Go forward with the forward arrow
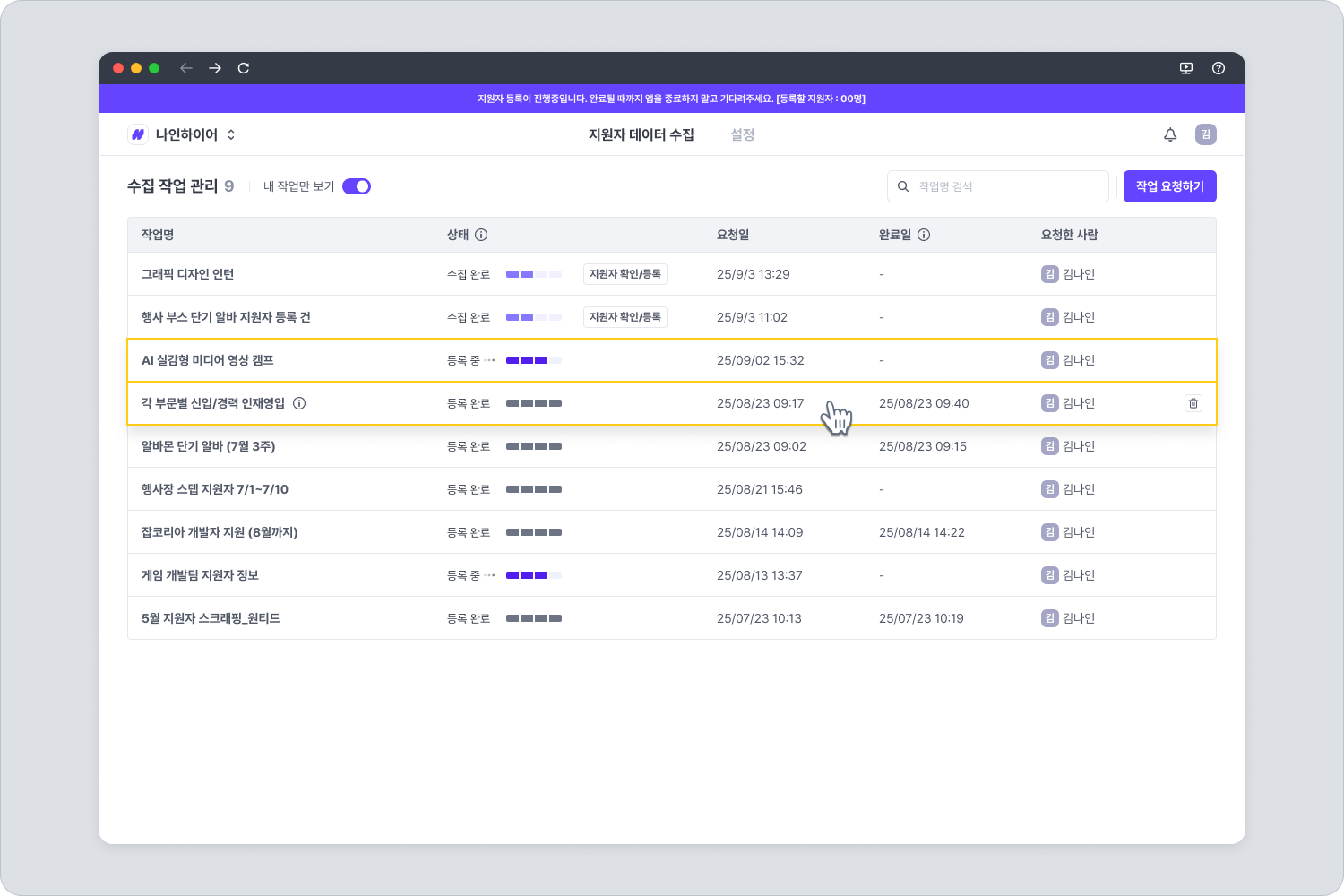Image resolution: width=1344 pixels, height=896 pixels. [x=215, y=68]
